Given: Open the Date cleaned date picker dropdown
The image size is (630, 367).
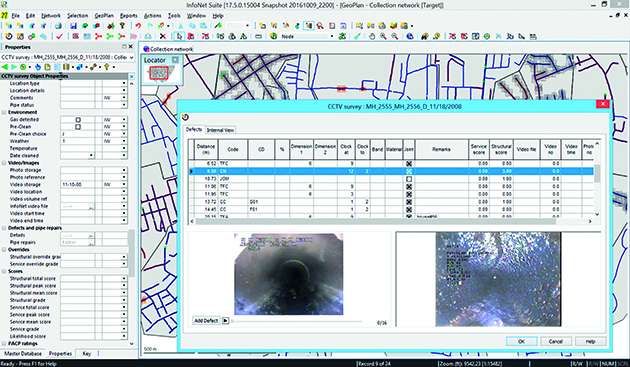Looking at the screenshot, I should click(x=91, y=156).
